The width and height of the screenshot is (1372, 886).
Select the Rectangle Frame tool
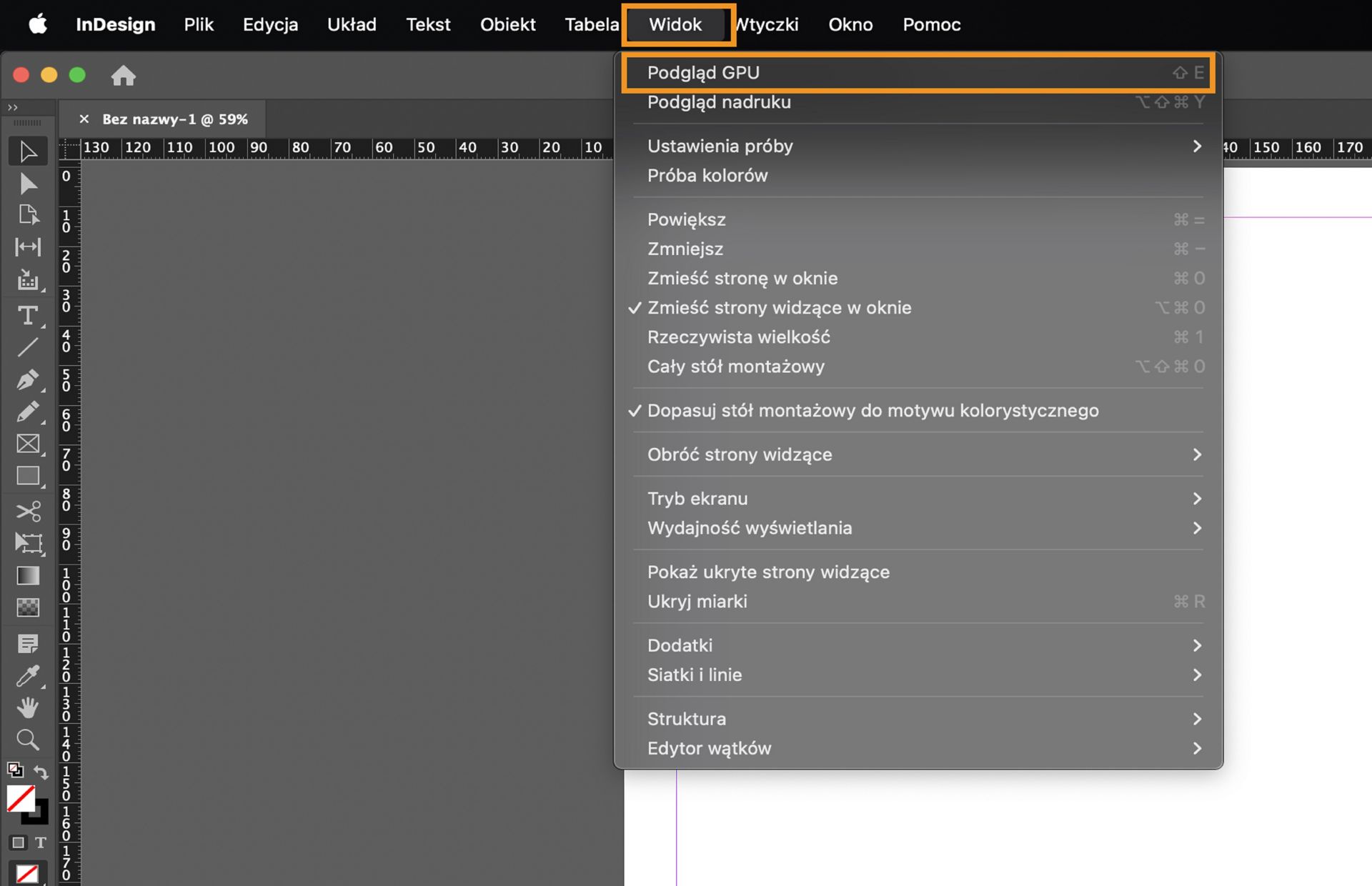click(27, 444)
